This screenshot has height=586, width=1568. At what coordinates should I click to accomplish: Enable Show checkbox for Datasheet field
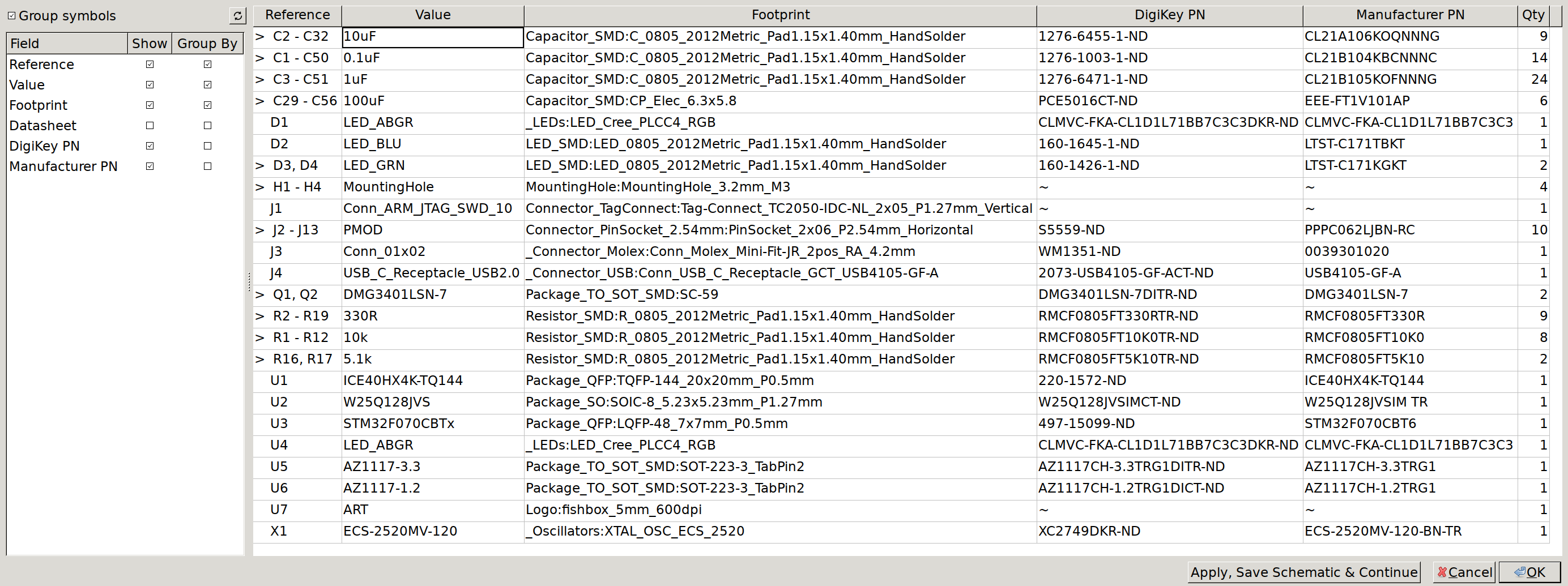pyautogui.click(x=150, y=125)
